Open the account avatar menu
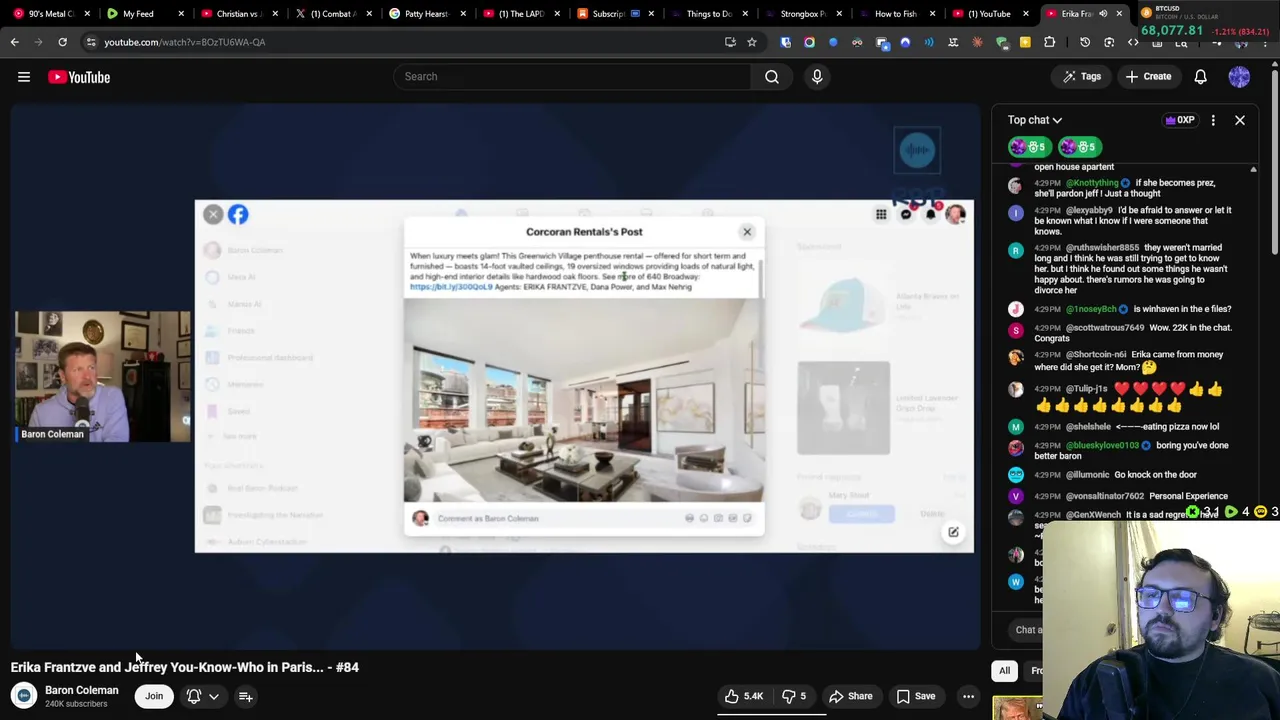Viewport: 1280px width, 720px height. [x=1239, y=76]
